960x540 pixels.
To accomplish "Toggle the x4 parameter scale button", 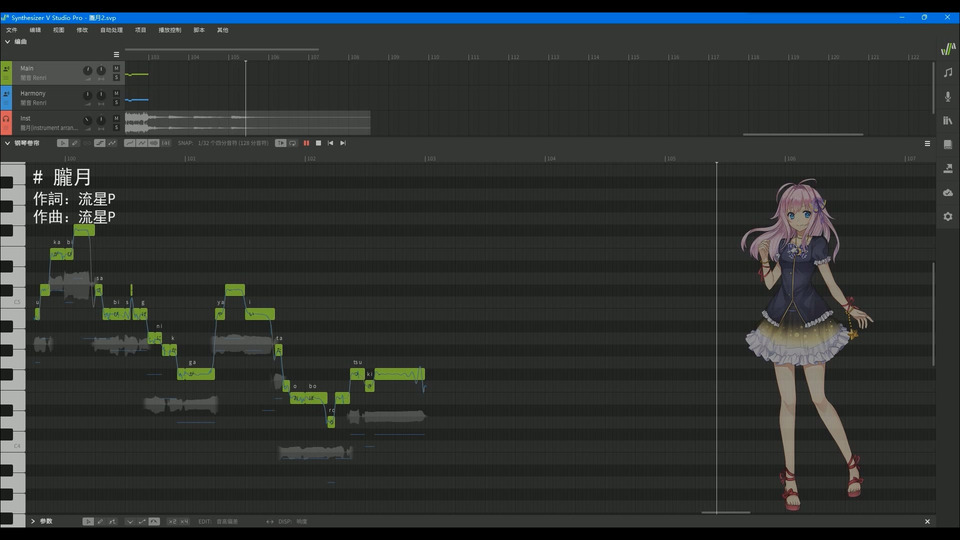I will pos(184,522).
